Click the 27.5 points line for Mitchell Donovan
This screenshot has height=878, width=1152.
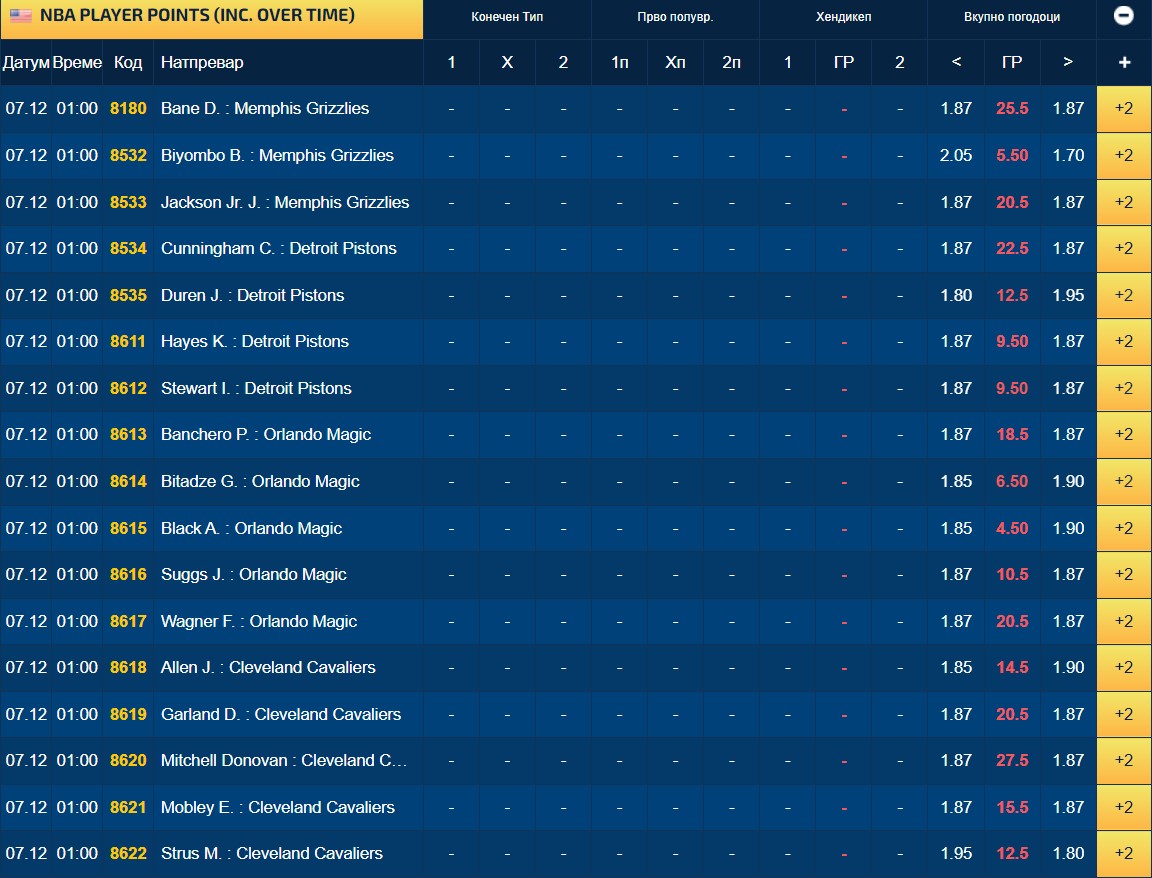tap(1012, 760)
